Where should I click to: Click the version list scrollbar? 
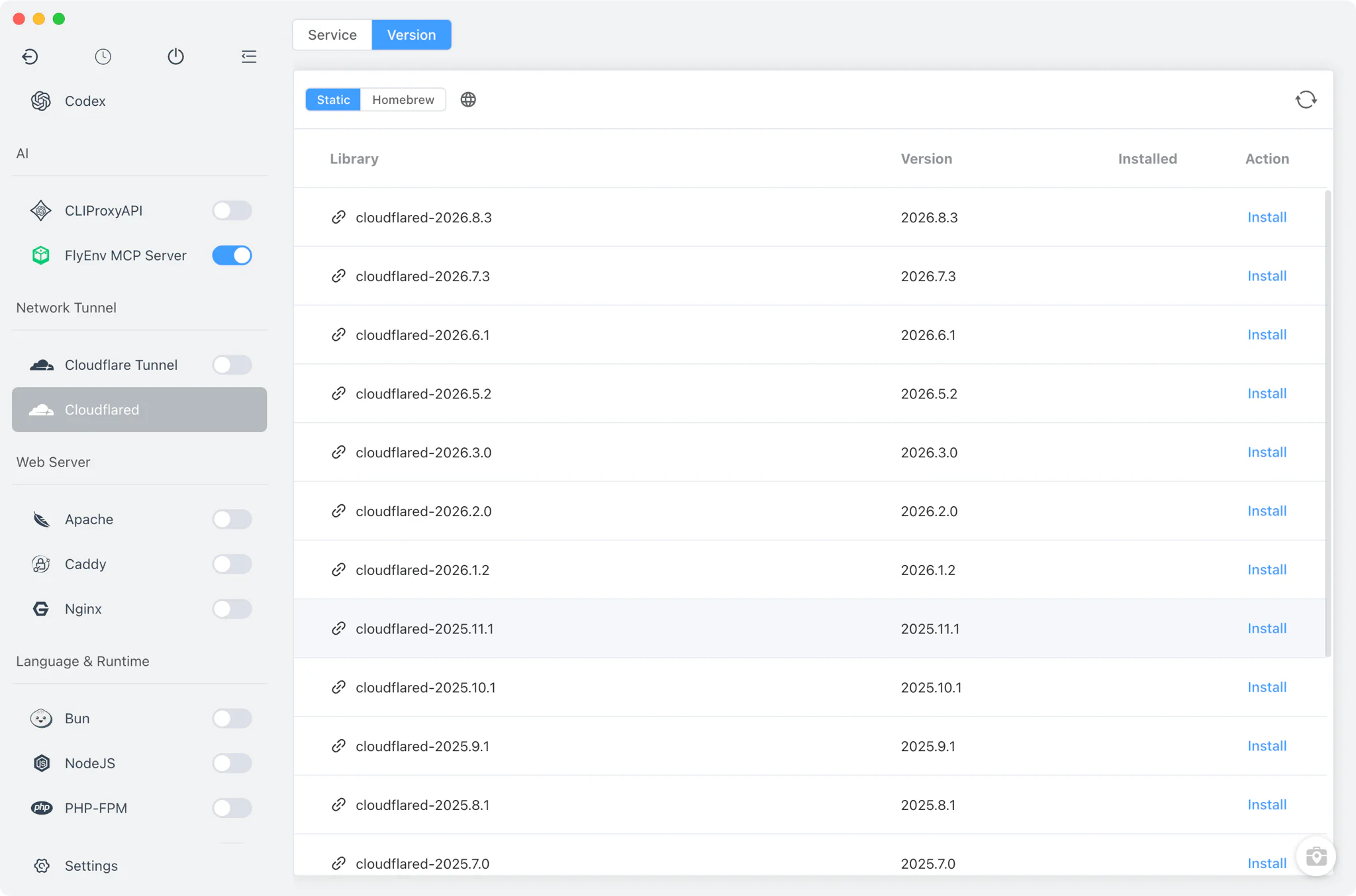pyautogui.click(x=1328, y=424)
